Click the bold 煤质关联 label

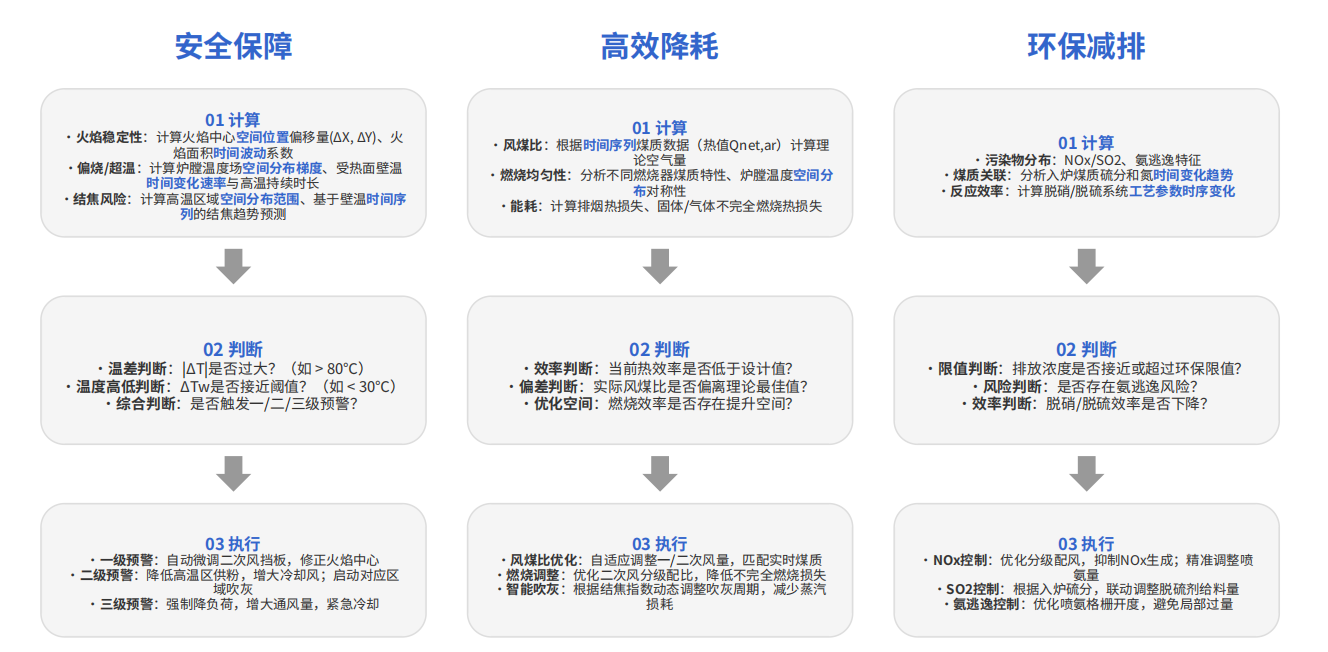pos(978,175)
